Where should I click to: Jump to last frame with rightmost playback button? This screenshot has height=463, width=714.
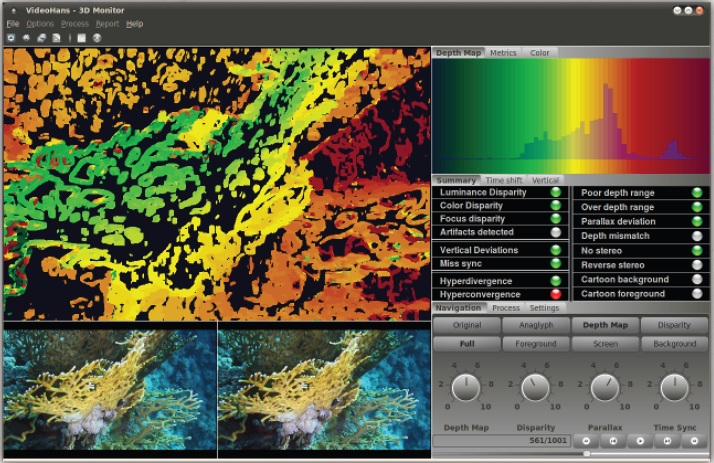click(694, 441)
